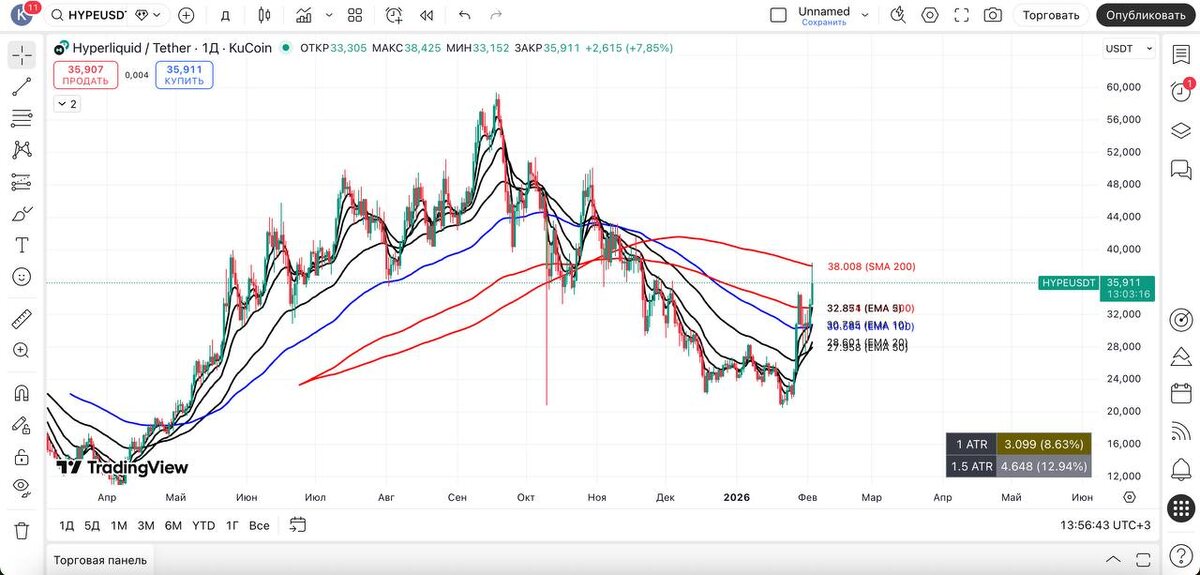Open object tree layers panel

pyautogui.click(x=1180, y=131)
